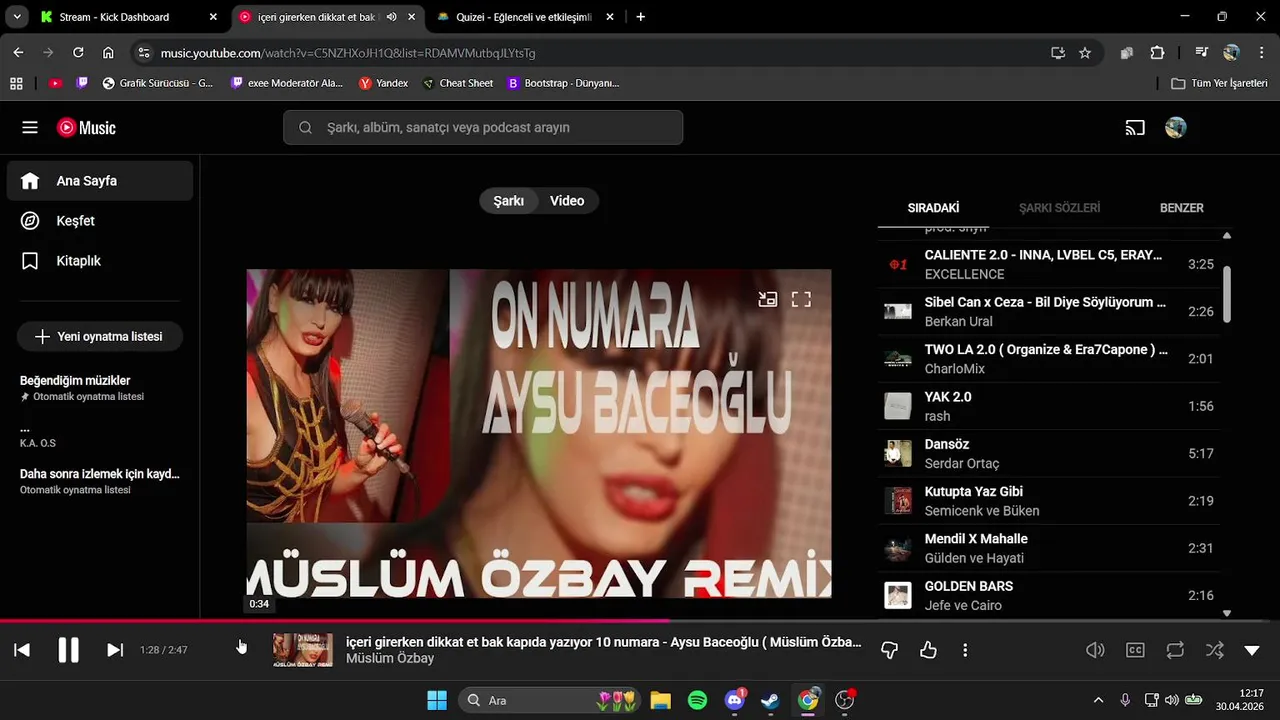Open Daha sonra izlemek için kaydedilenler playlist
Image resolution: width=1280 pixels, height=720 pixels.
coord(100,481)
